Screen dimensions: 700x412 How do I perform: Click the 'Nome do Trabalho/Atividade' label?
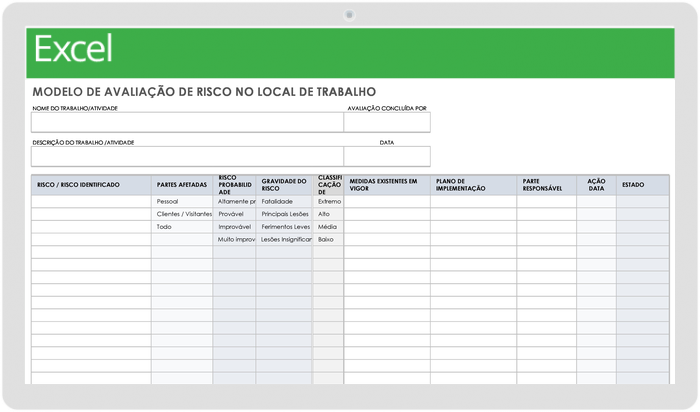click(x=75, y=108)
